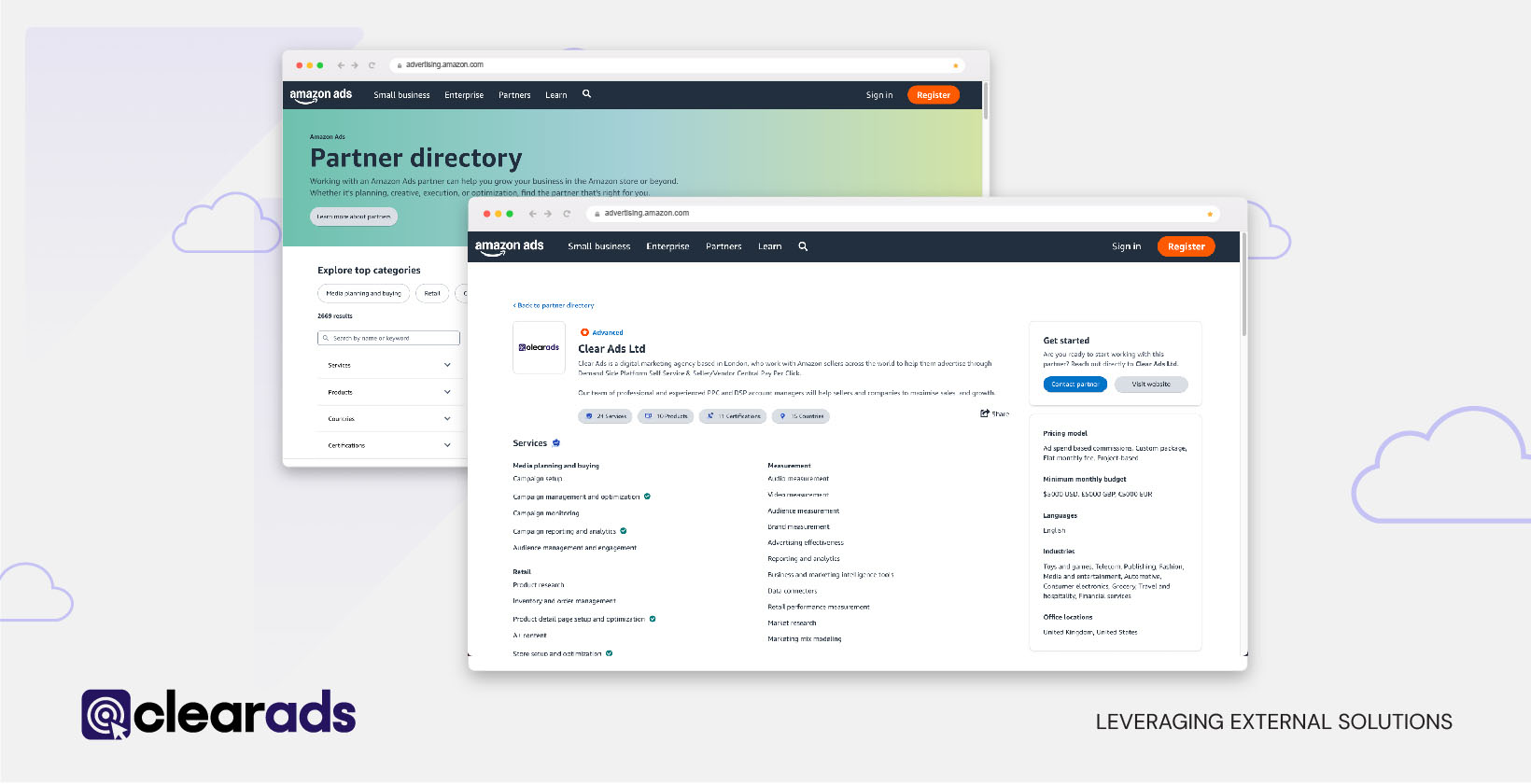1531x784 pixels.
Task: Click verified icon beside Product detail page setup
Action: pyautogui.click(x=653, y=619)
